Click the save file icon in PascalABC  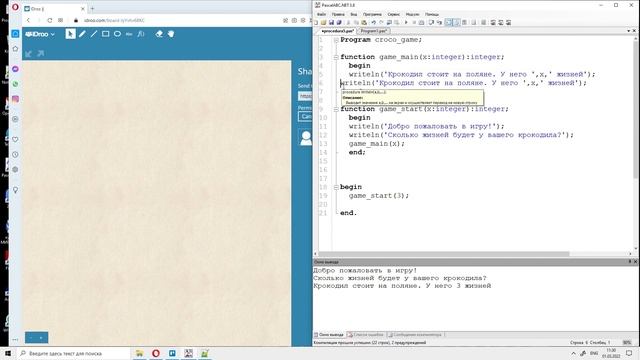[331, 22]
